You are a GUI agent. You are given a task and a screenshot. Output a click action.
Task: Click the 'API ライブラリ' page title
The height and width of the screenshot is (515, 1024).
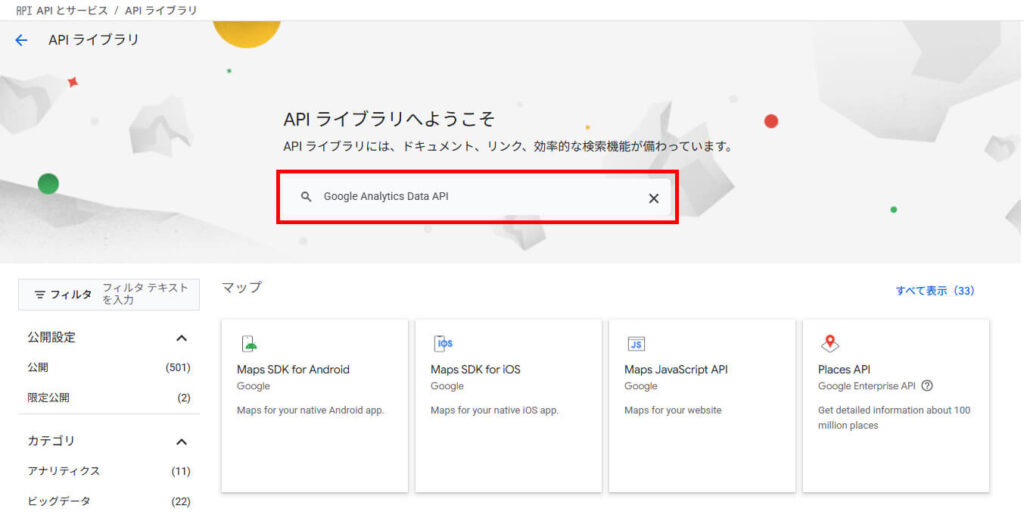pyautogui.click(x=93, y=40)
